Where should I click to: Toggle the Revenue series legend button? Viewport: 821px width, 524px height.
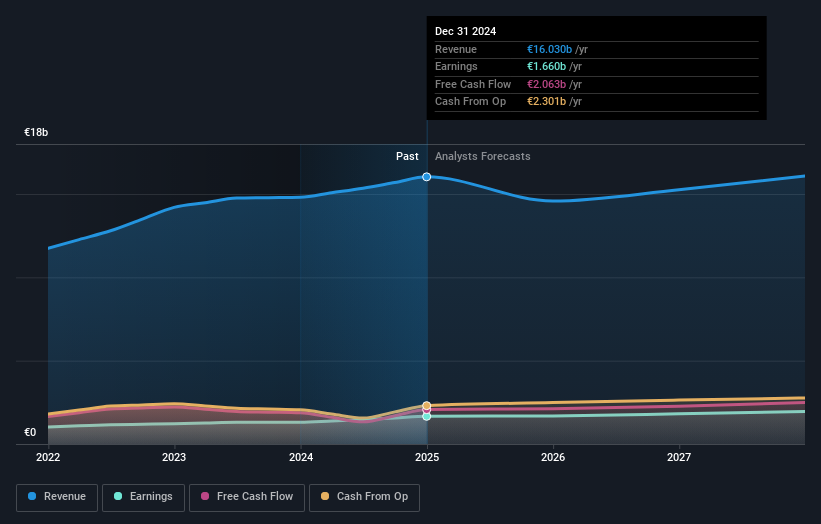pos(57,497)
